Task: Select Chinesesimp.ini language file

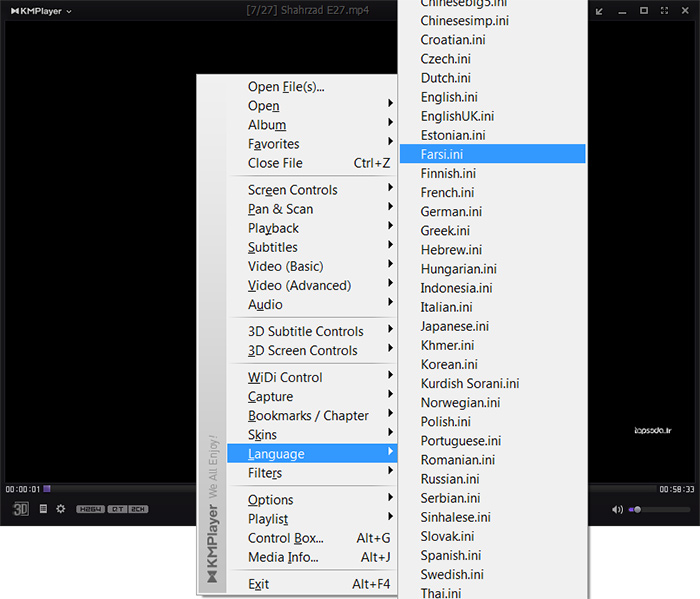Action: tap(492, 21)
